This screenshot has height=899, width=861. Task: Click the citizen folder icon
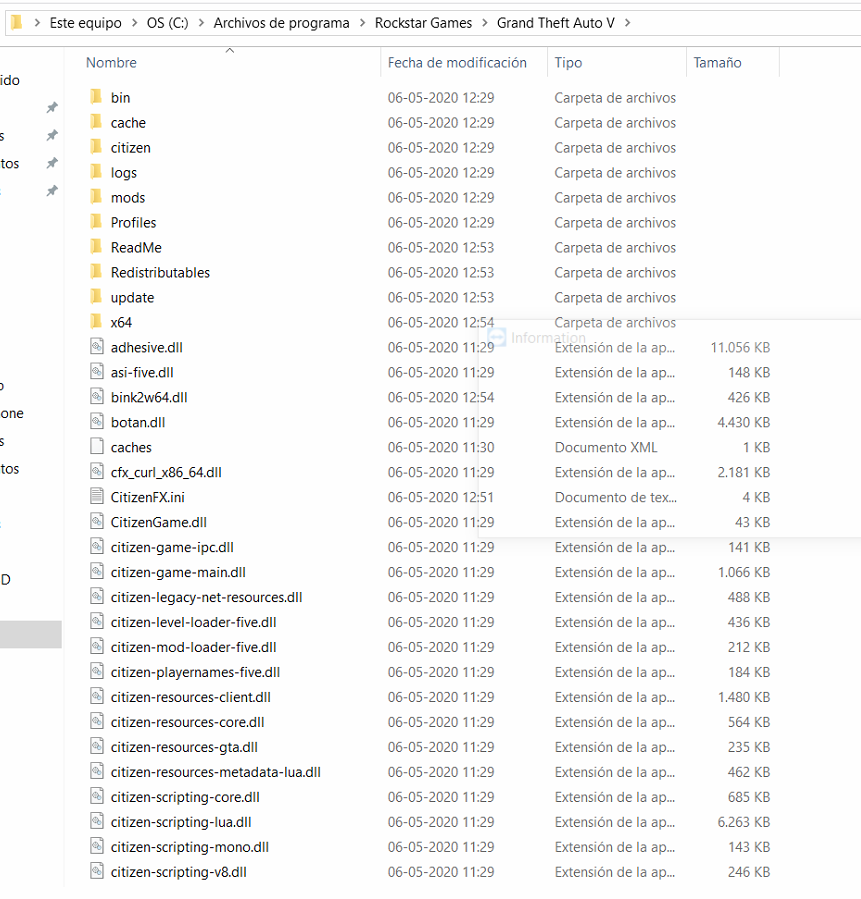pyautogui.click(x=96, y=147)
